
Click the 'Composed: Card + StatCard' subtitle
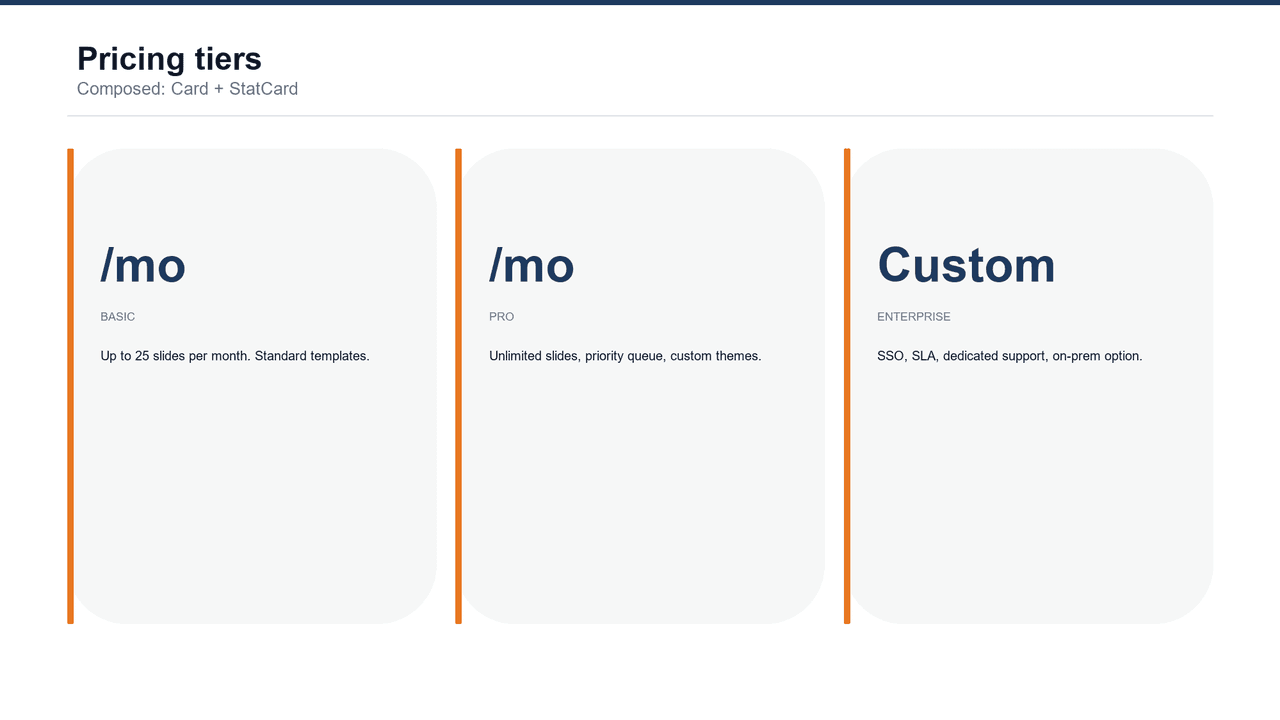pos(187,89)
